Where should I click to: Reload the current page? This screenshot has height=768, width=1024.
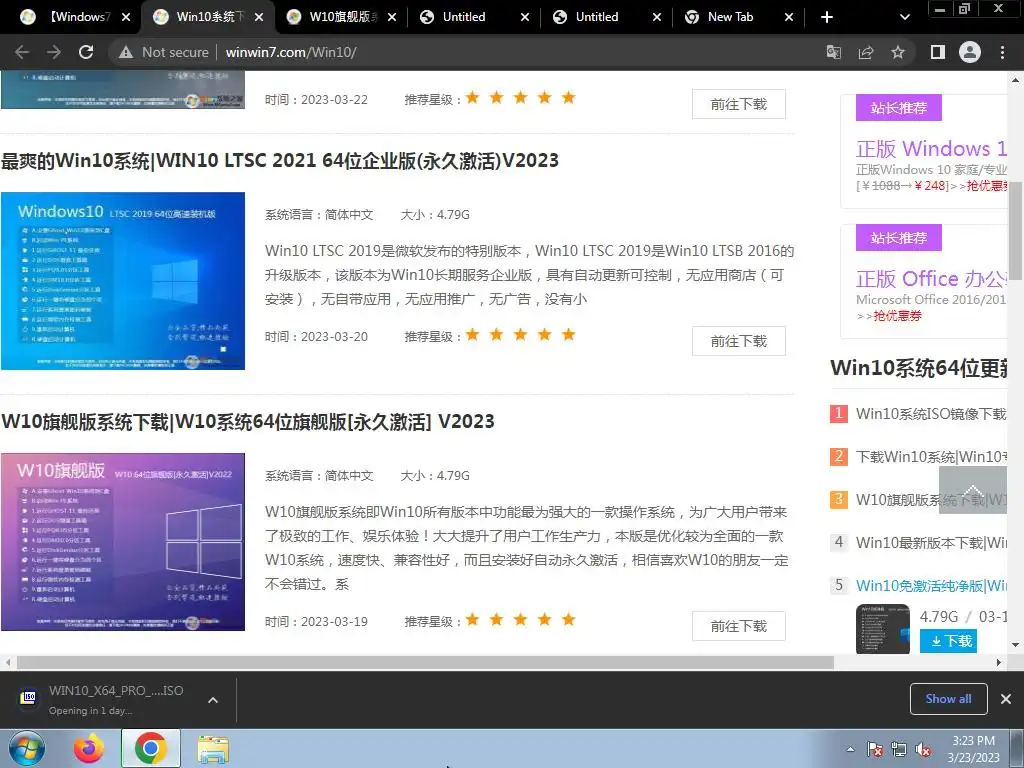pyautogui.click(x=86, y=52)
